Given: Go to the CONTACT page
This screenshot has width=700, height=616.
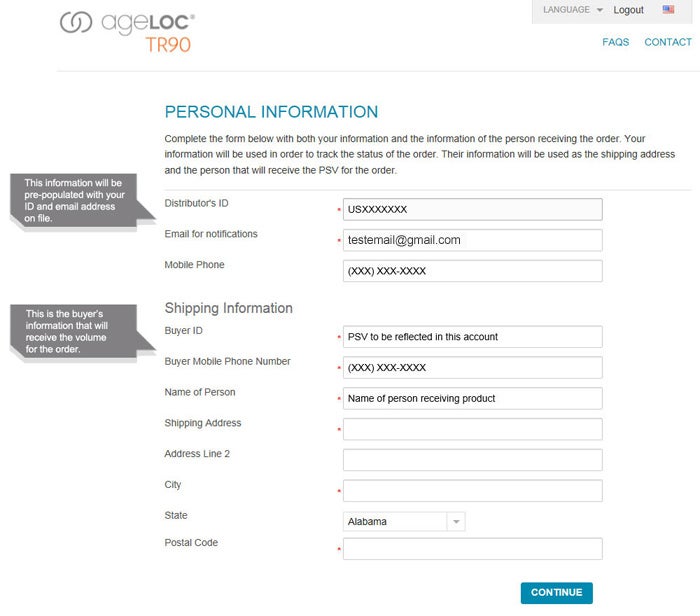Looking at the screenshot, I should (x=668, y=42).
